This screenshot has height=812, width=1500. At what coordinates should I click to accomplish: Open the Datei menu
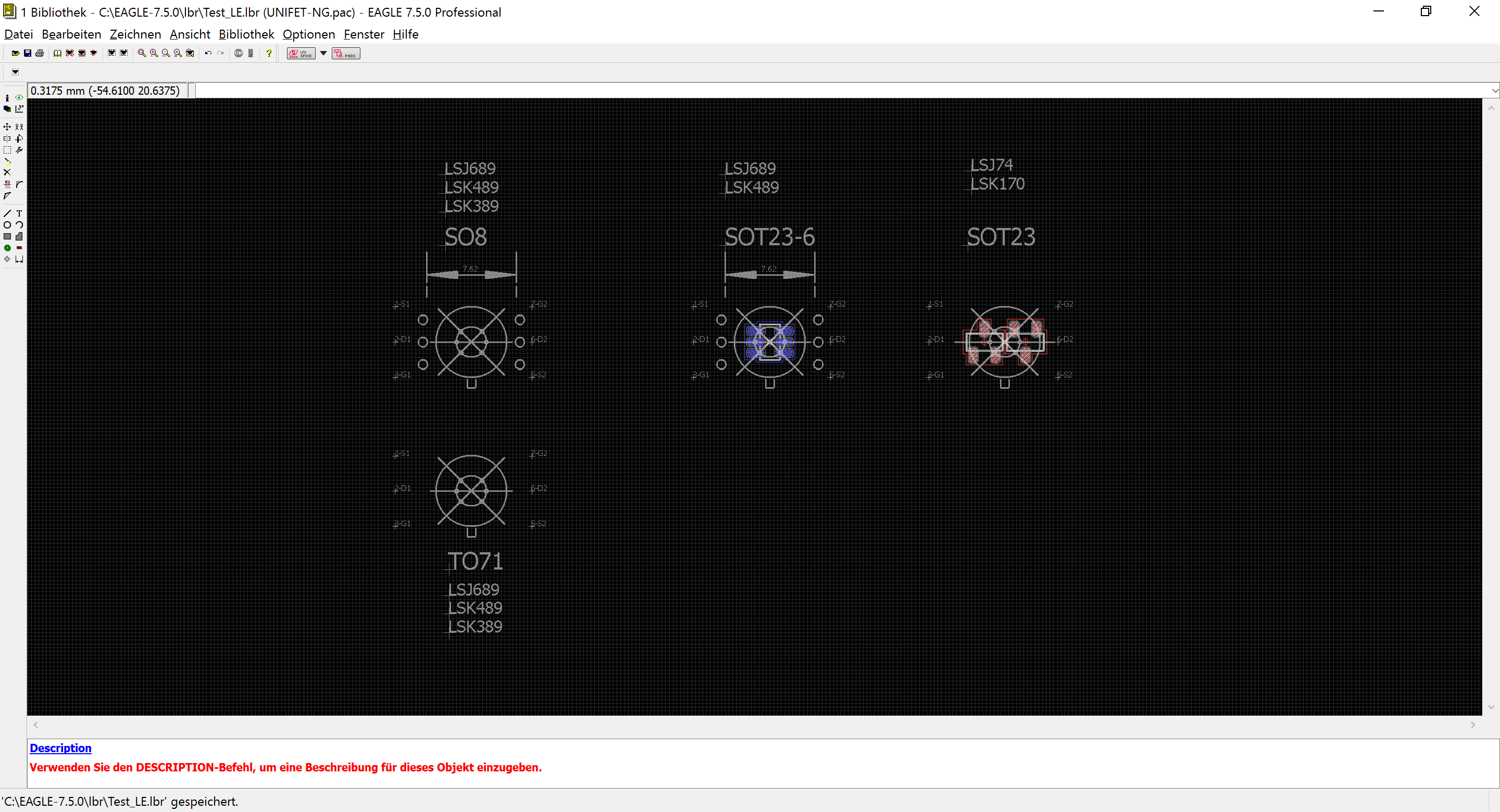pos(19,34)
